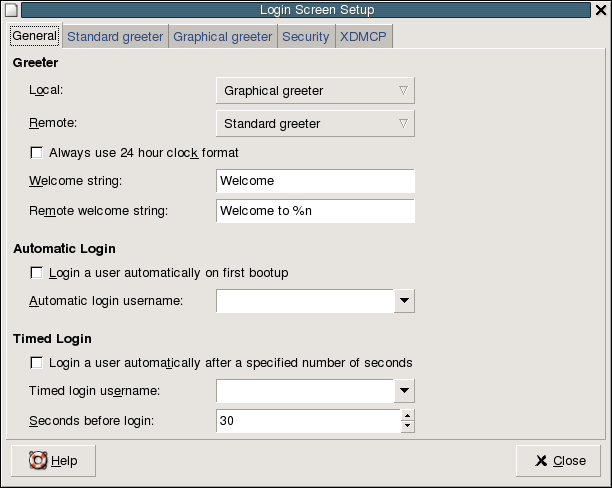The height and width of the screenshot is (488, 612).
Task: Enable always use 24 hour clock format
Action: coord(38,153)
